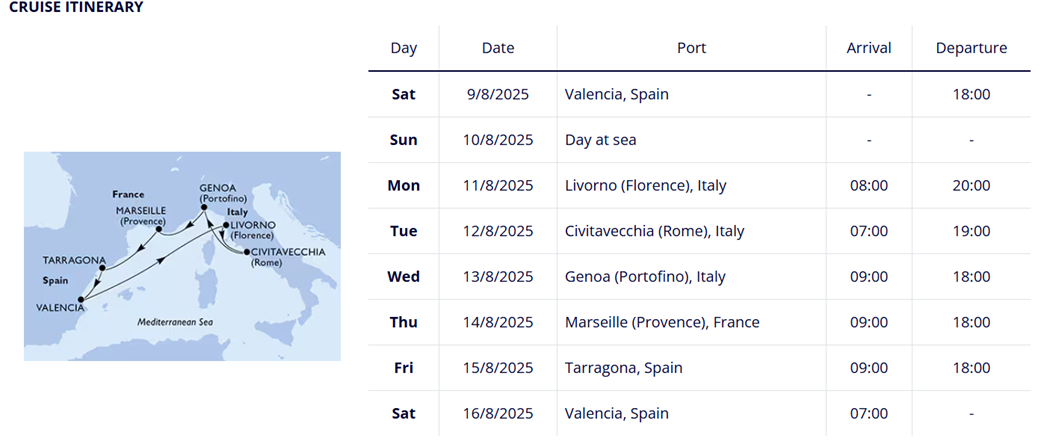Select the Civitavecchia (Rome), Italy port entry
This screenshot has width=1053, height=444.
655,231
